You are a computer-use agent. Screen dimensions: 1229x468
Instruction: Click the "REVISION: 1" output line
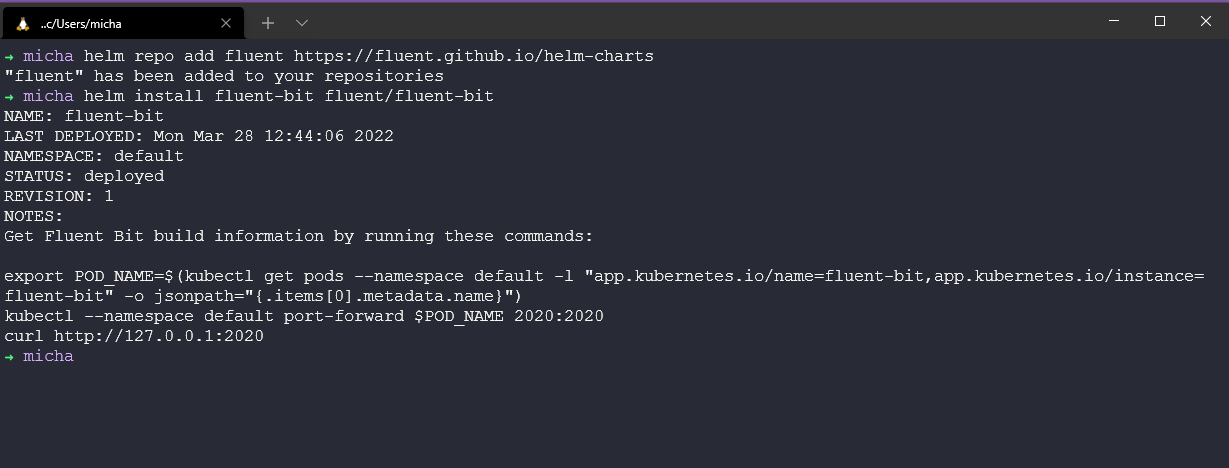coord(58,196)
